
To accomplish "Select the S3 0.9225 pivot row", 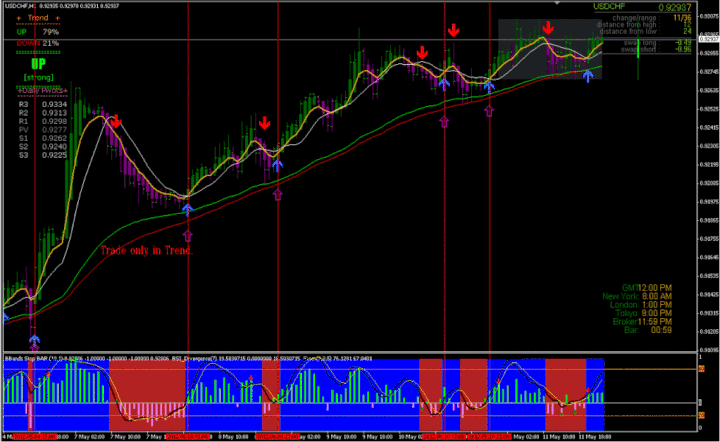I will [43, 155].
